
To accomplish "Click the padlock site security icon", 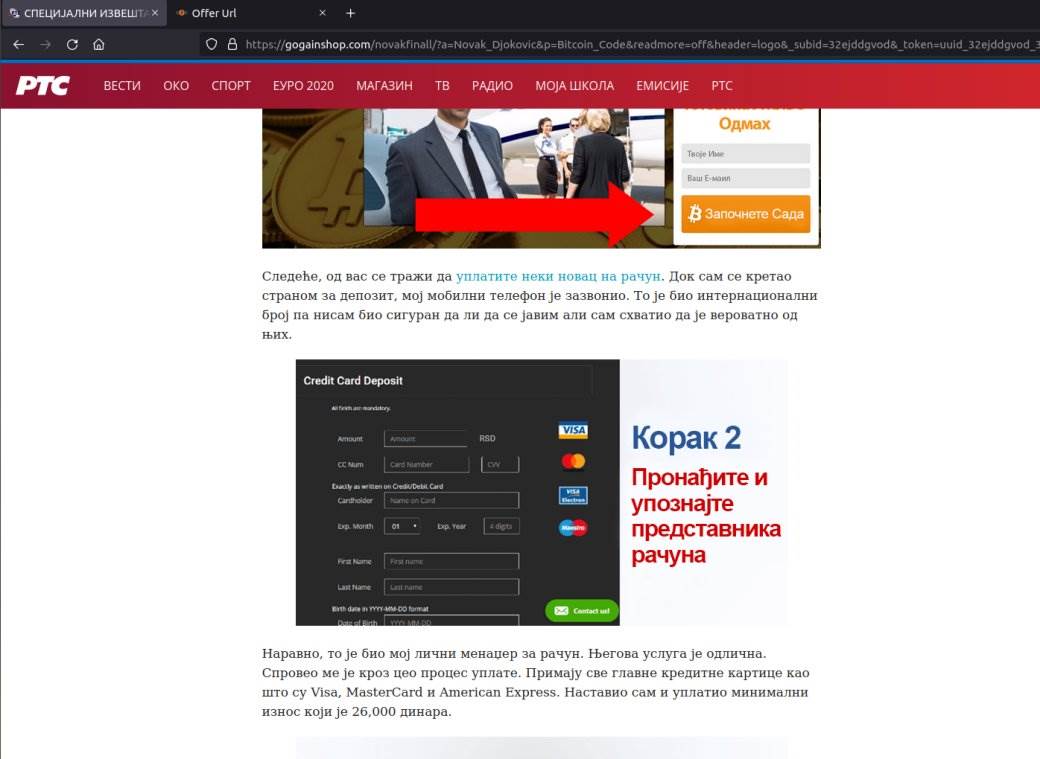I will pos(232,44).
